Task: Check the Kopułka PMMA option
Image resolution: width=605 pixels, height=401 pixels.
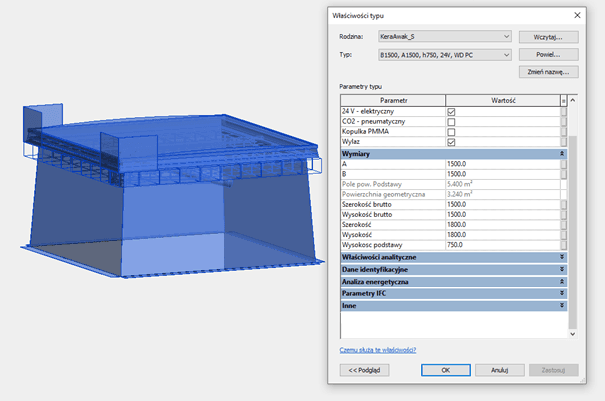Action: (x=451, y=132)
